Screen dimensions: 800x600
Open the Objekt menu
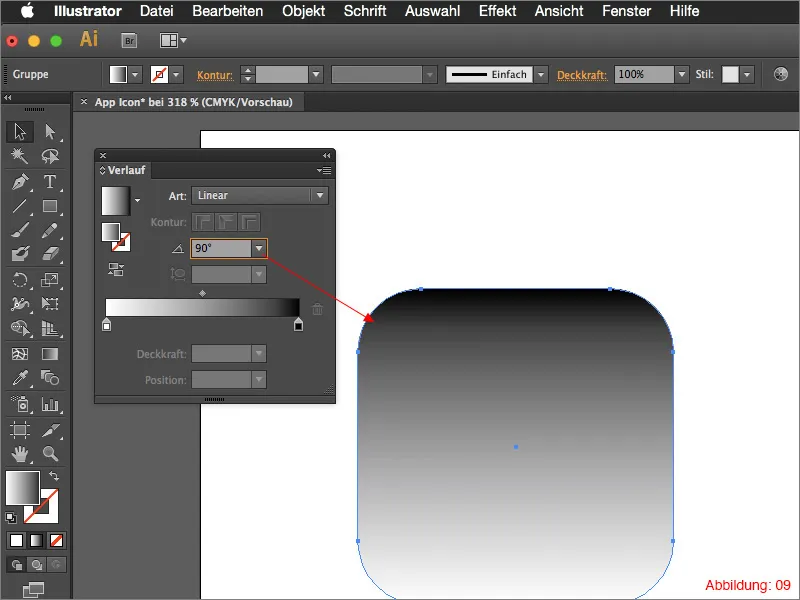[x=304, y=11]
